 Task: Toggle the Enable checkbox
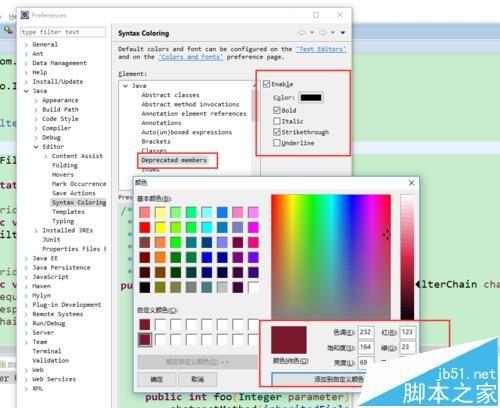(x=266, y=84)
